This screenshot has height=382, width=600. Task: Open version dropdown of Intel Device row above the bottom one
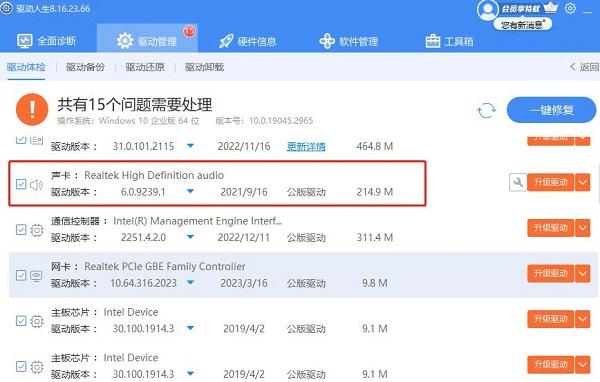(190, 328)
